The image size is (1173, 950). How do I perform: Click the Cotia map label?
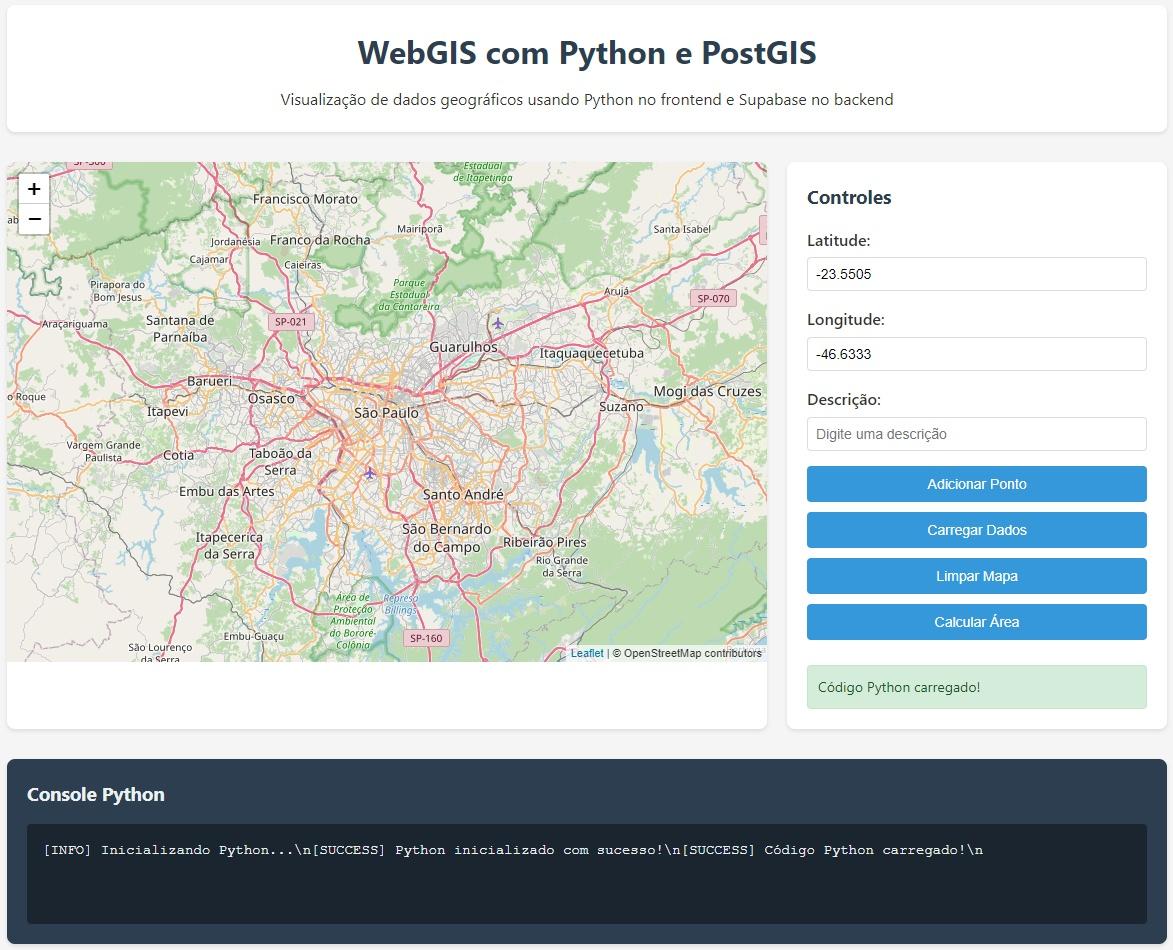(179, 455)
